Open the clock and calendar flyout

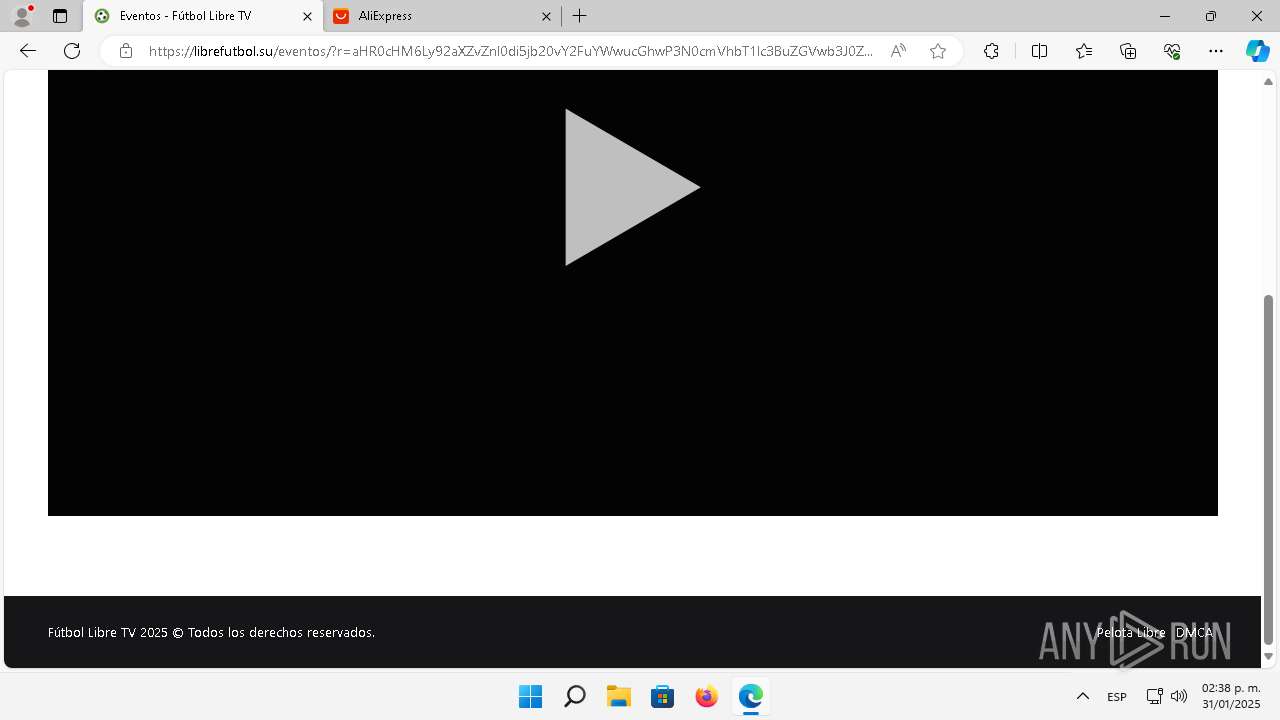click(1231, 696)
